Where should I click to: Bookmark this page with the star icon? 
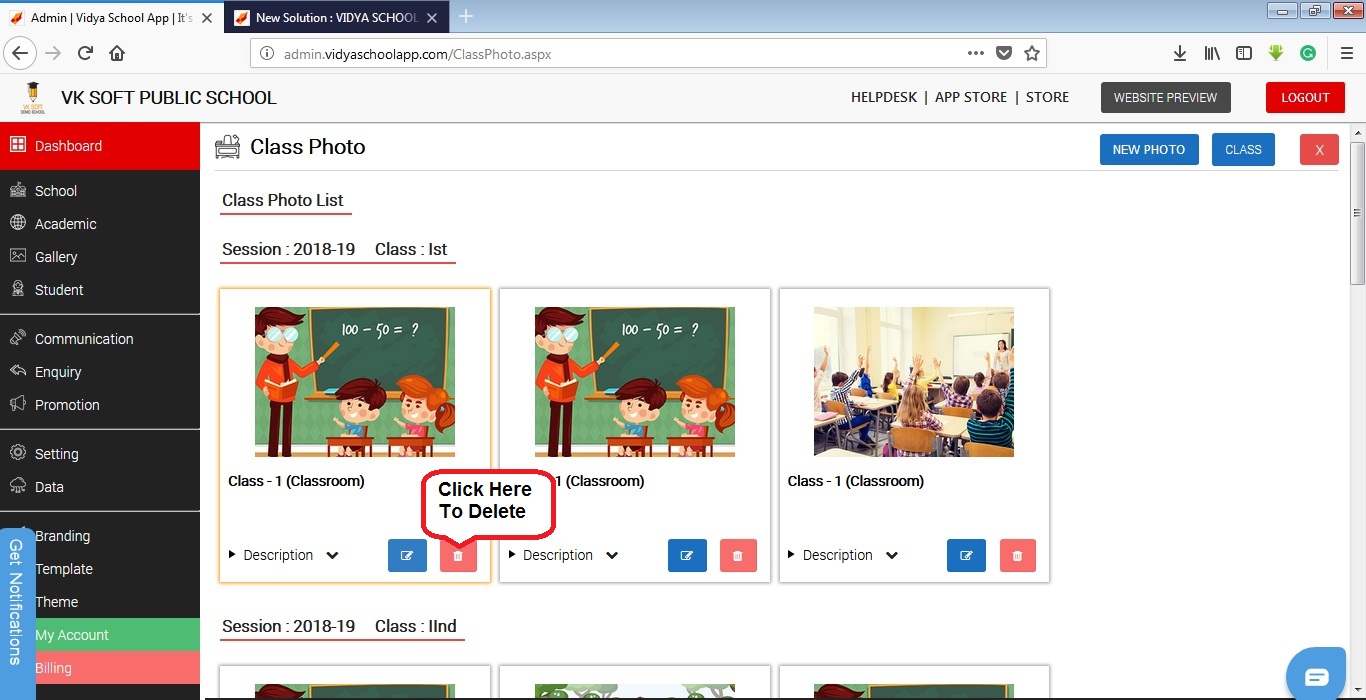click(1032, 53)
